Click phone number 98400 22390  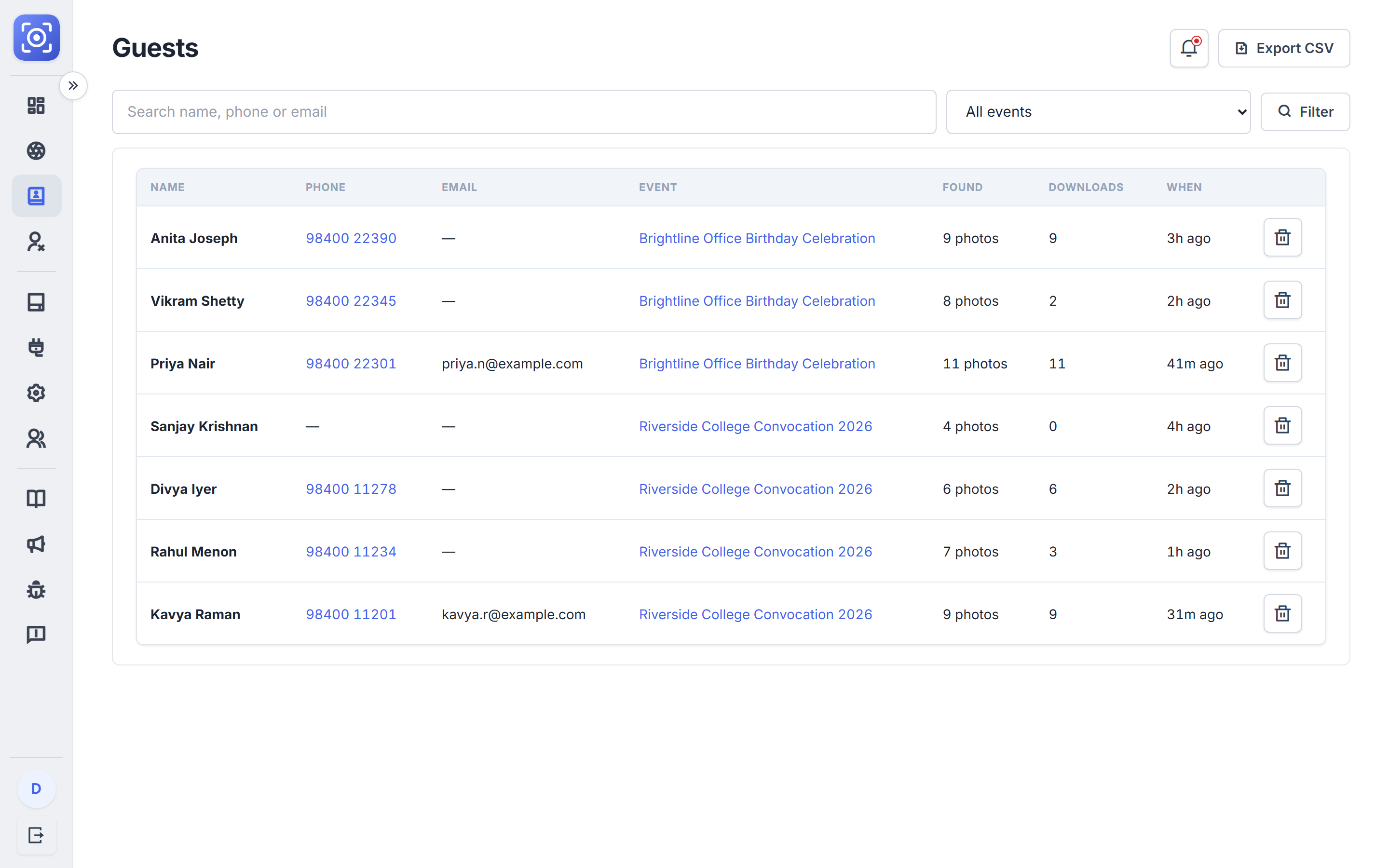click(351, 238)
